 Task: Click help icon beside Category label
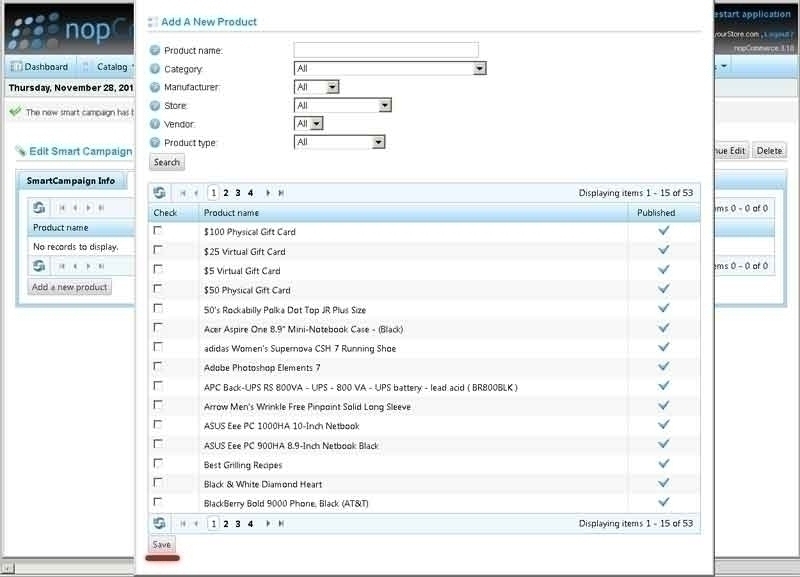(x=155, y=69)
